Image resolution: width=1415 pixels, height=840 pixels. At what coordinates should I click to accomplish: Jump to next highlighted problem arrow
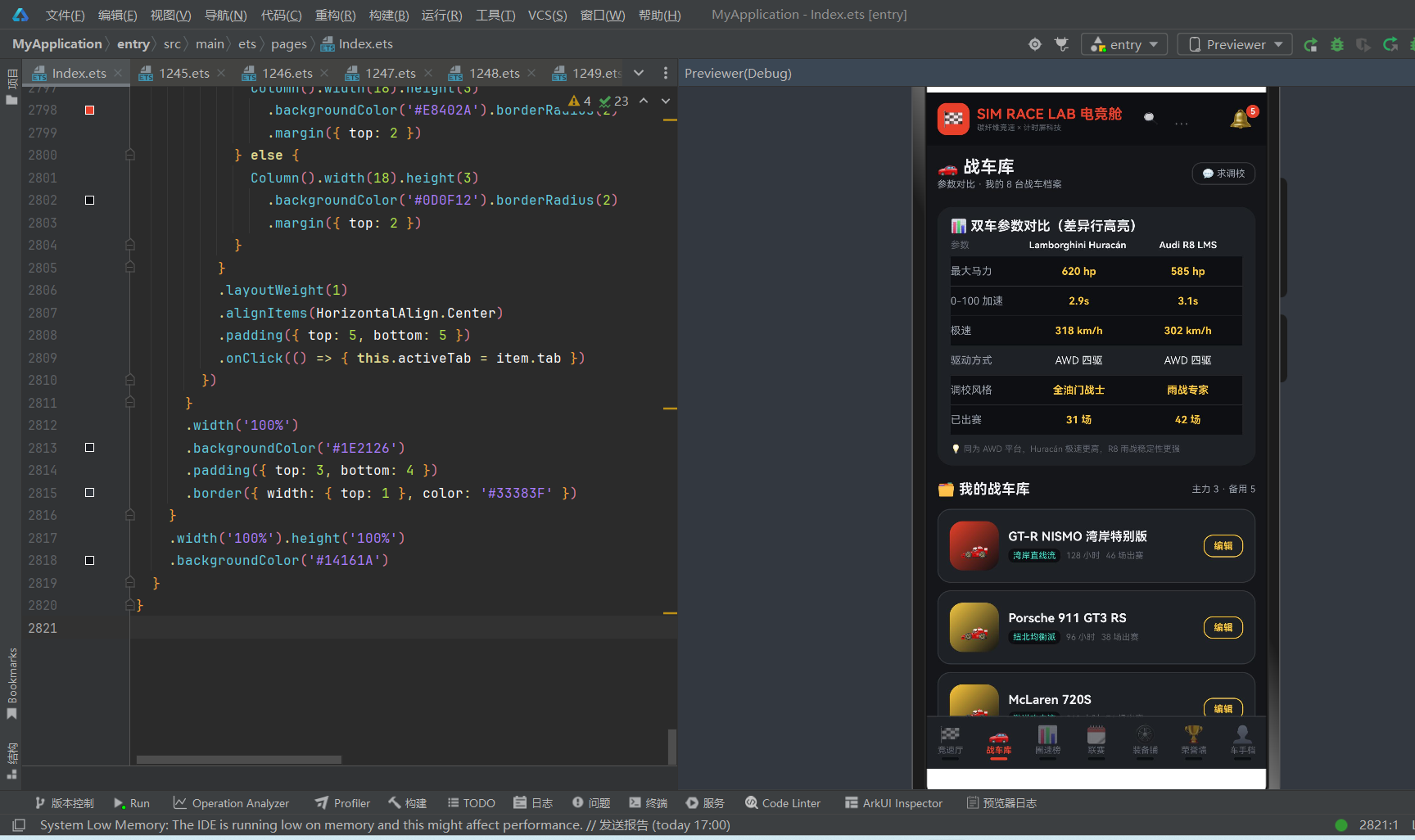coord(666,101)
